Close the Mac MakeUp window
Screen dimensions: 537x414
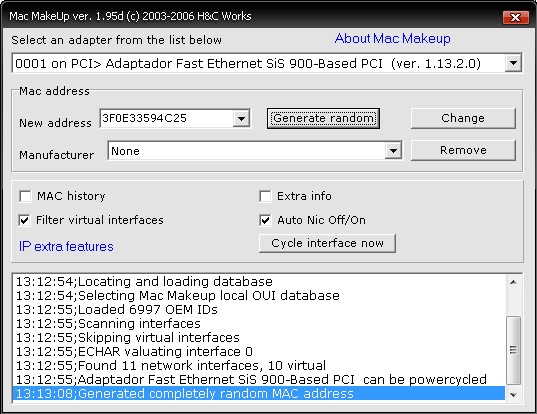[515, 17]
